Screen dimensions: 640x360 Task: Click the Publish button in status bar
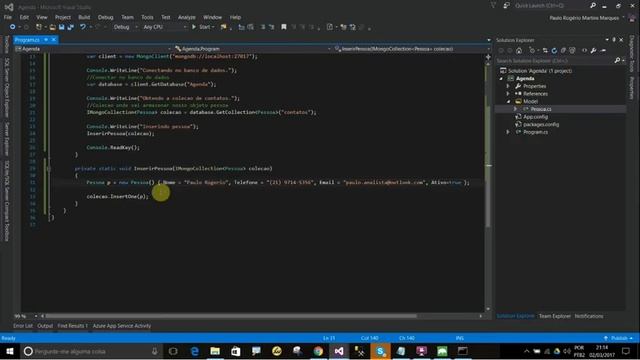pyautogui.click(x=618, y=338)
